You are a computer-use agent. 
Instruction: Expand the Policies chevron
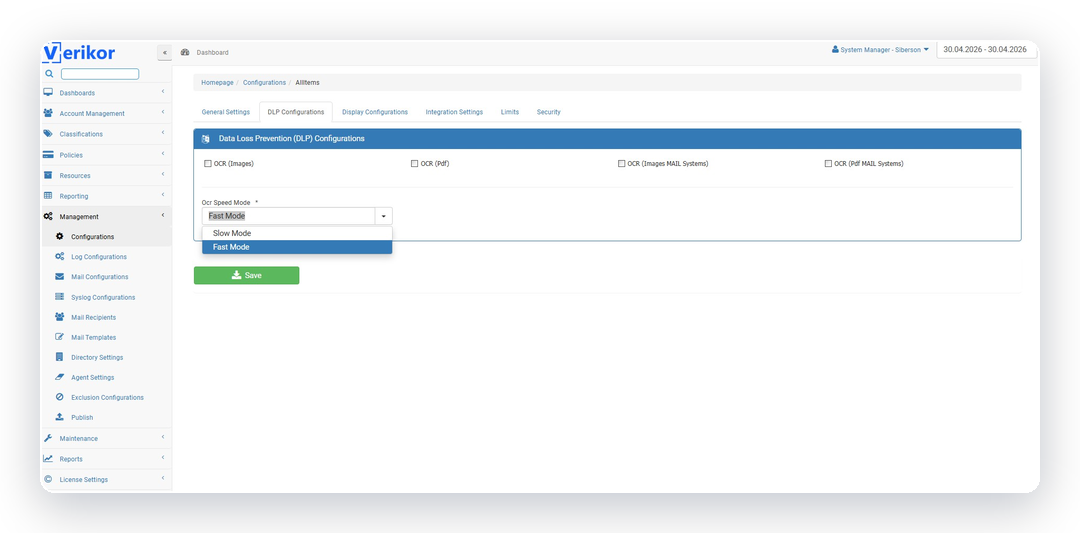[x=163, y=154]
